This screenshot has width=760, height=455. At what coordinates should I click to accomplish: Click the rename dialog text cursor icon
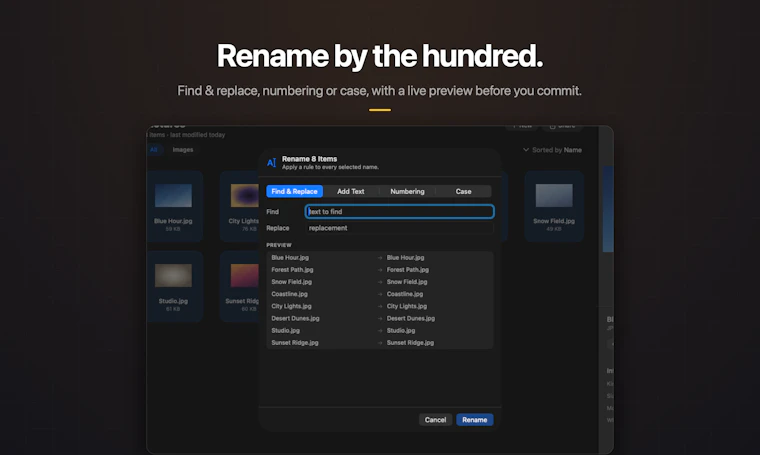coord(271,163)
